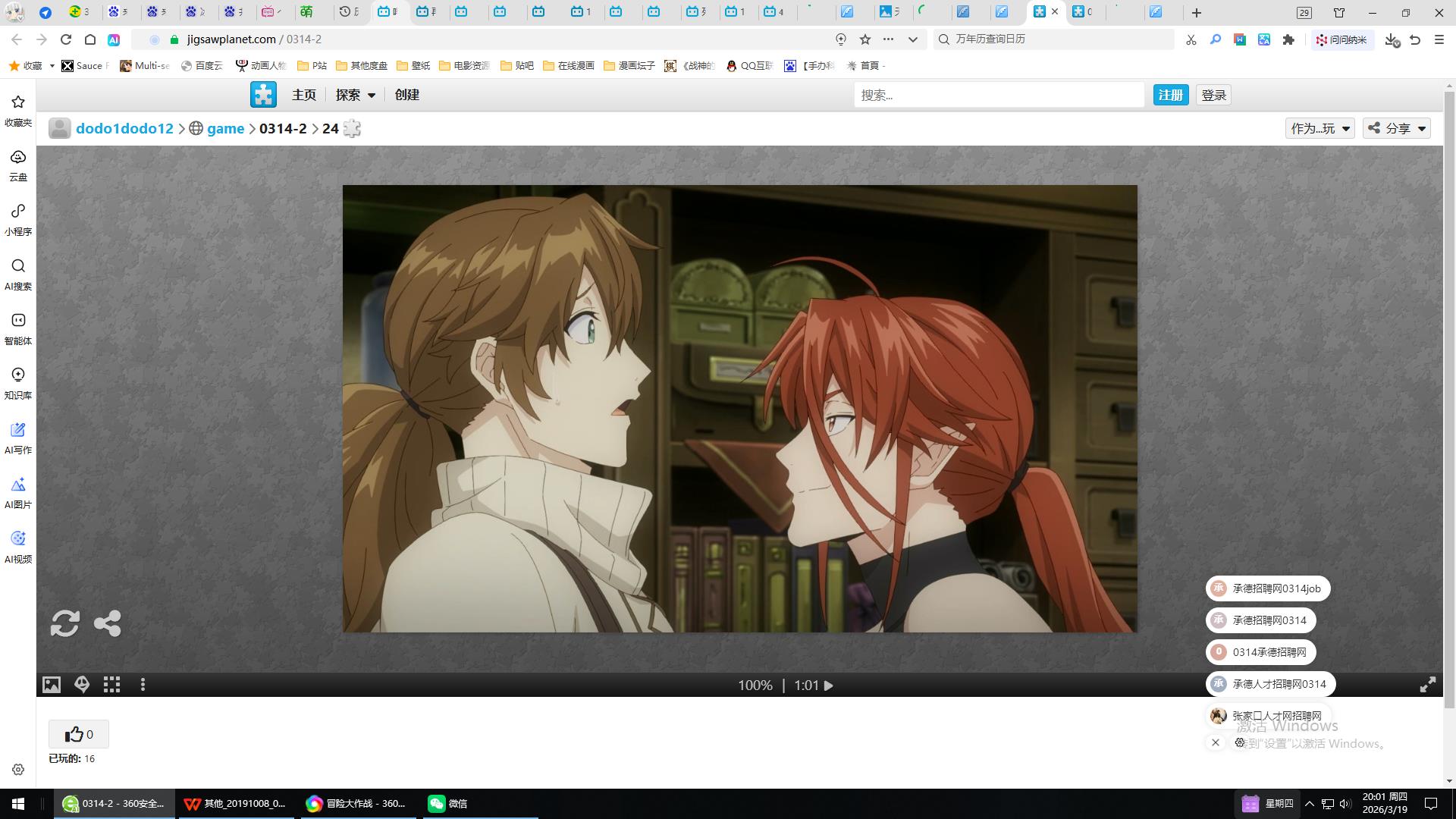1456x819 pixels.
Task: Select 创建 in the navigation bar
Action: pyautogui.click(x=406, y=95)
